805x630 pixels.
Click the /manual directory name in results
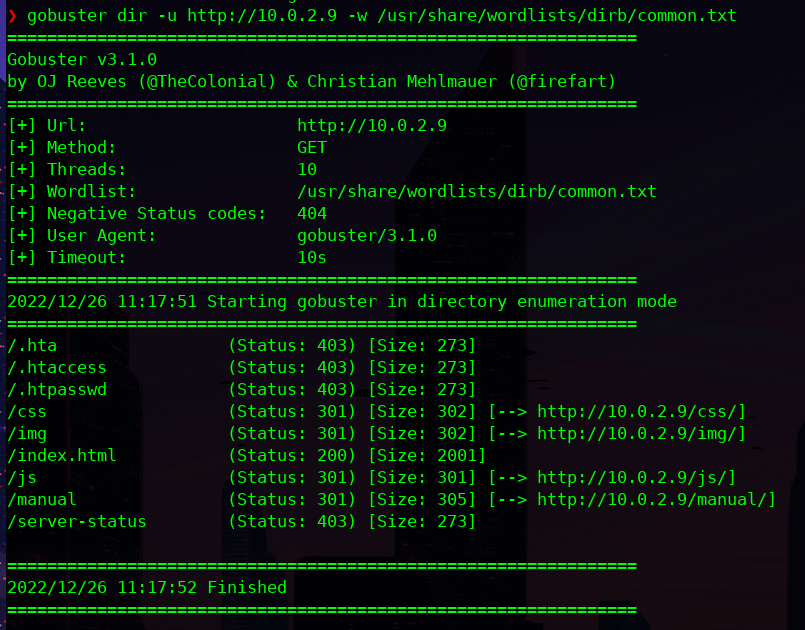click(42, 500)
